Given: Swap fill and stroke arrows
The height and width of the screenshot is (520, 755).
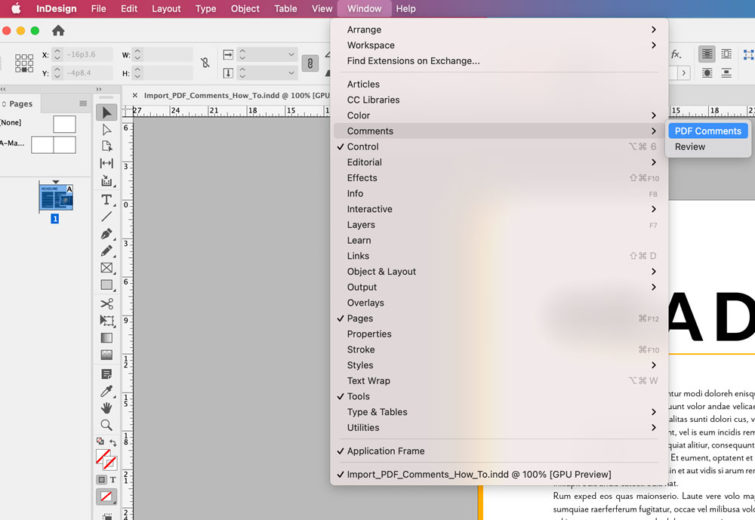Looking at the screenshot, I should click(113, 442).
